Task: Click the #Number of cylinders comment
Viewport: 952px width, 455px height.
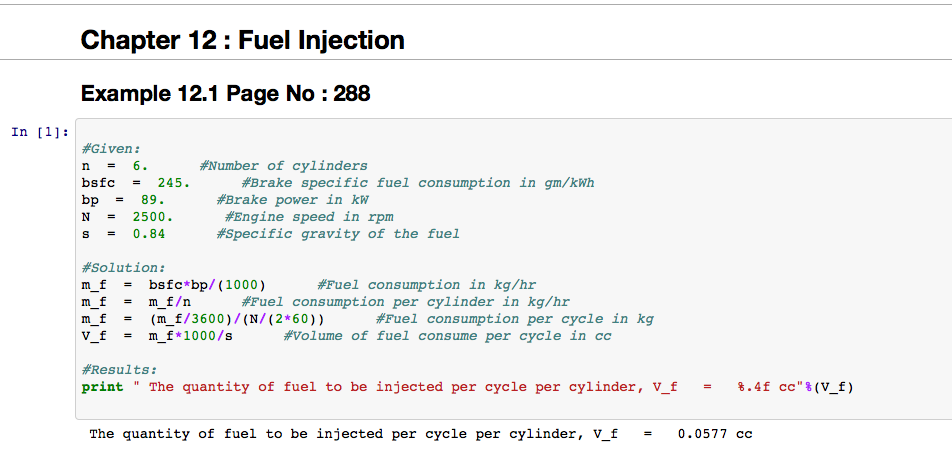Action: pyautogui.click(x=283, y=165)
